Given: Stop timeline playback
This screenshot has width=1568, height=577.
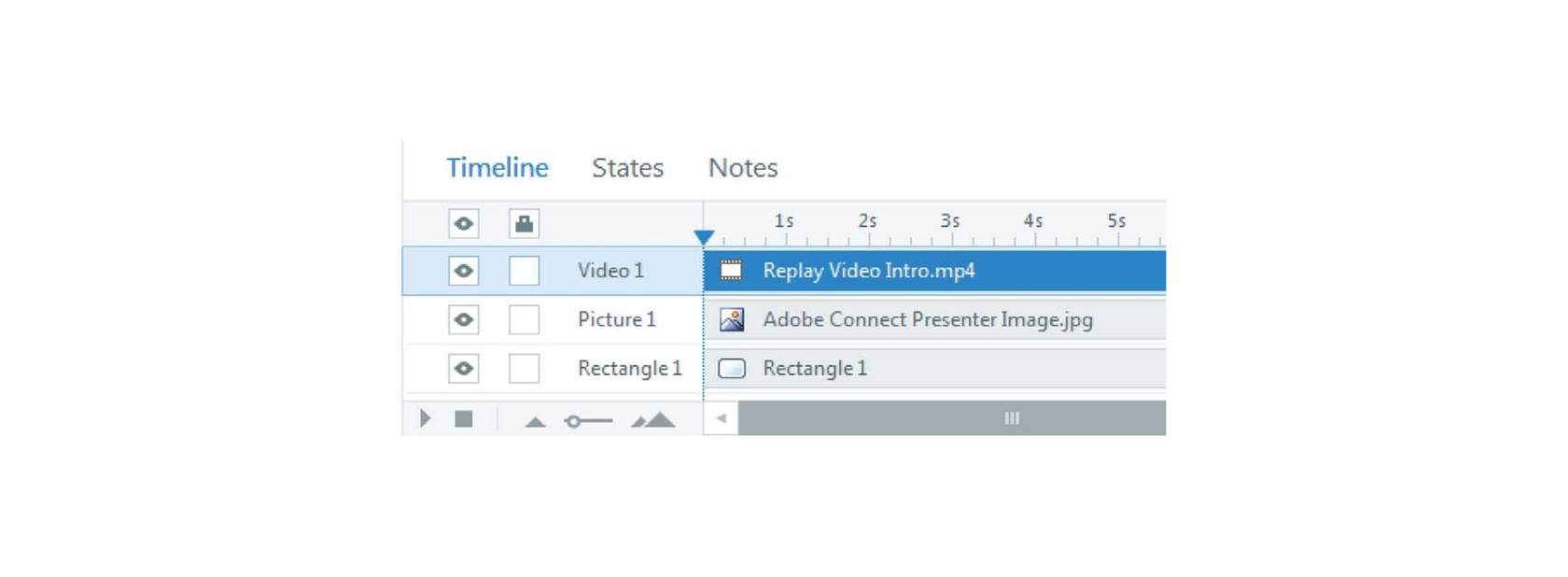Looking at the screenshot, I should 464,418.
